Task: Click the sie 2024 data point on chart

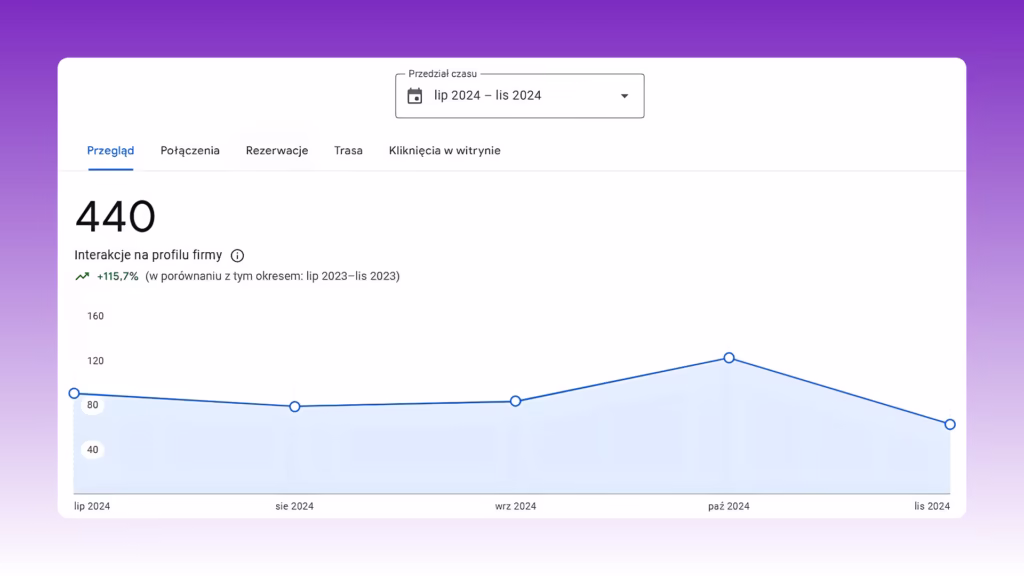Action: click(295, 406)
